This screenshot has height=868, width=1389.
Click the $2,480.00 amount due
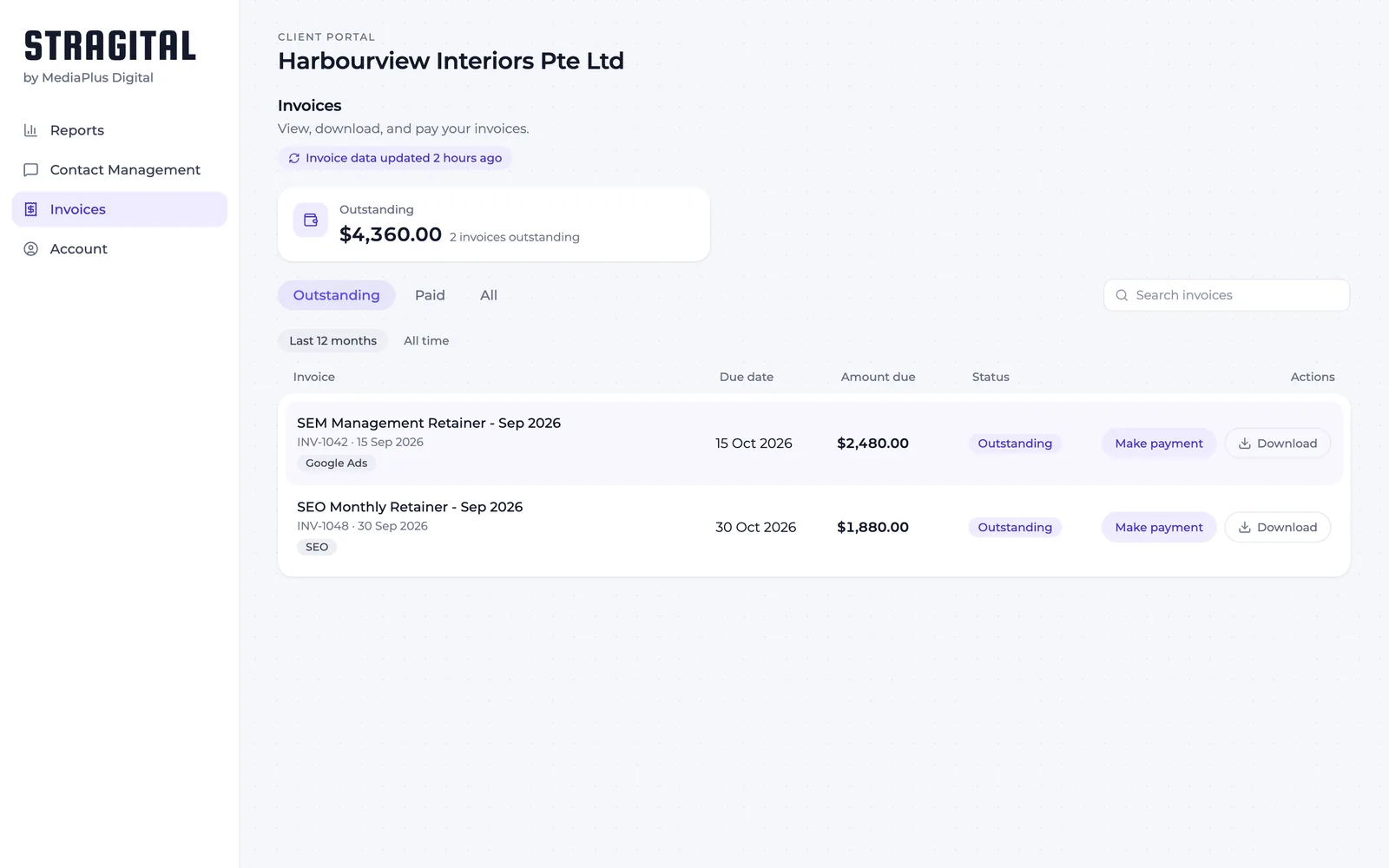point(872,444)
